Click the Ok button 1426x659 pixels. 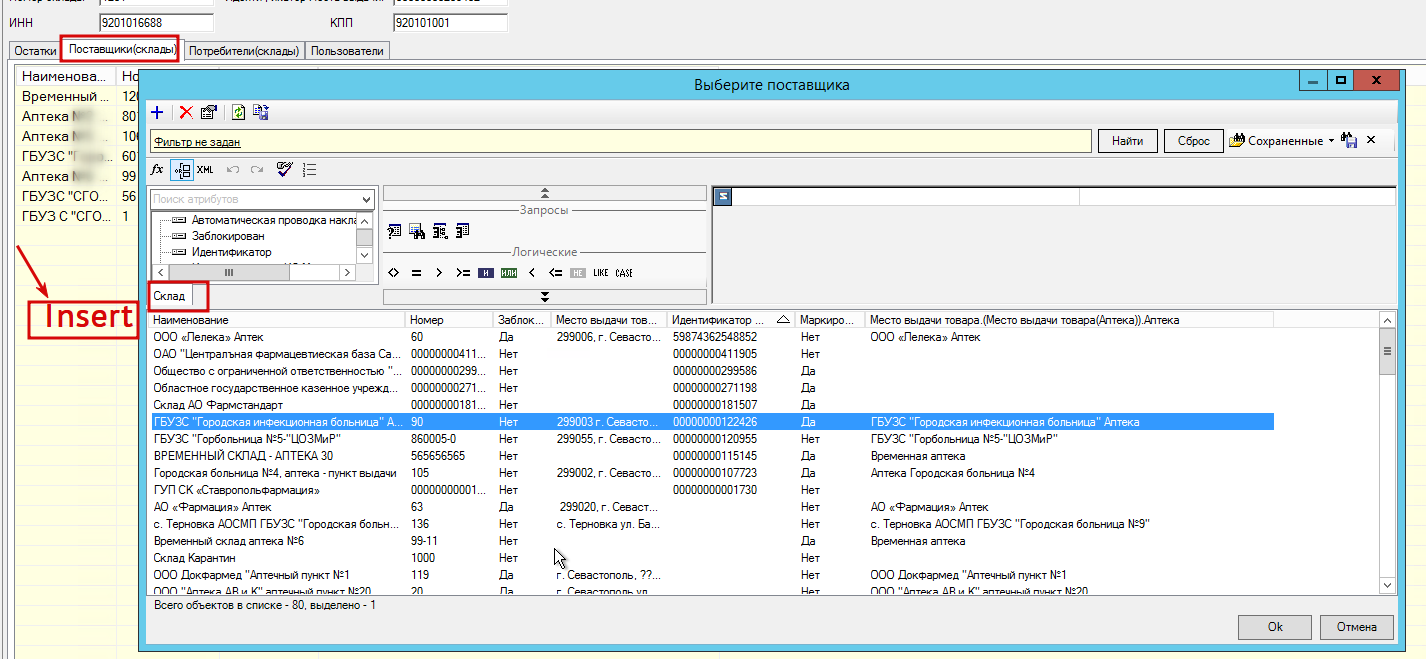(1275, 627)
